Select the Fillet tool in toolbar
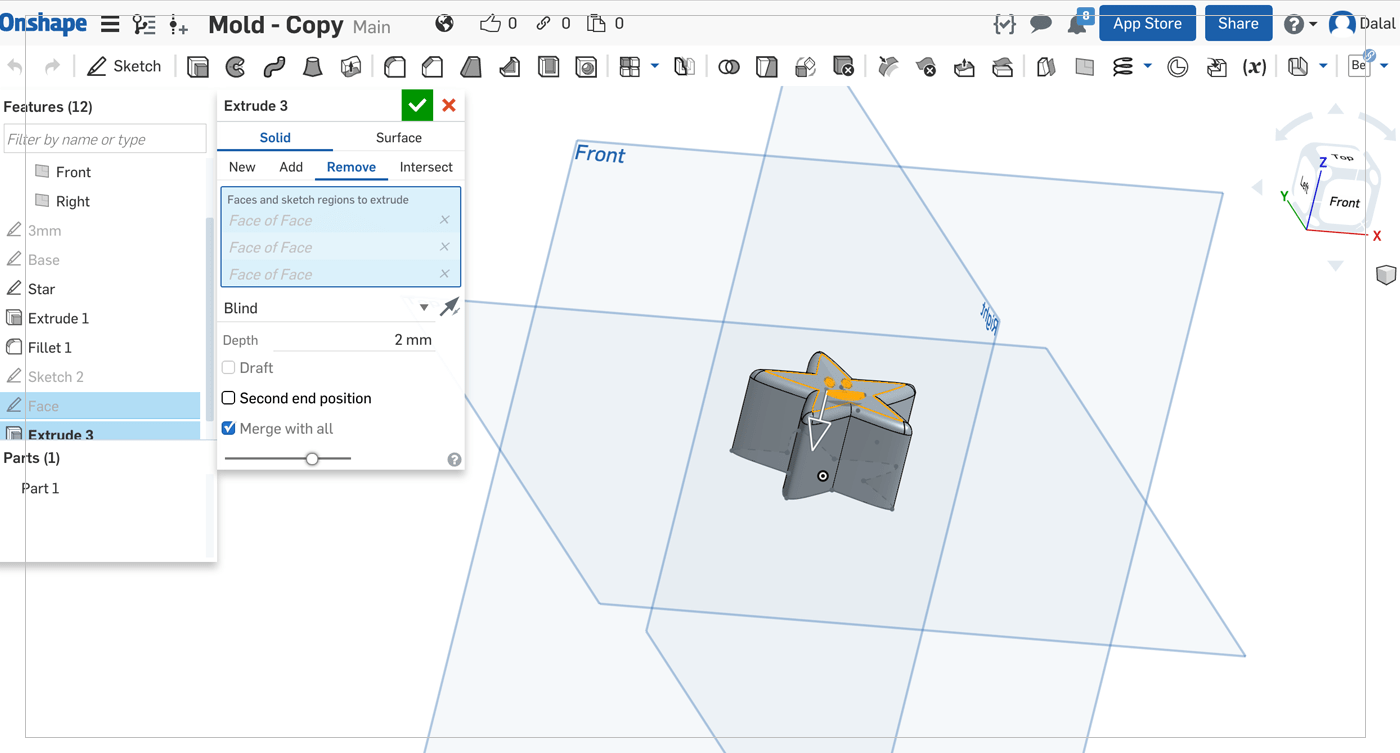The width and height of the screenshot is (1400, 753). [395, 67]
